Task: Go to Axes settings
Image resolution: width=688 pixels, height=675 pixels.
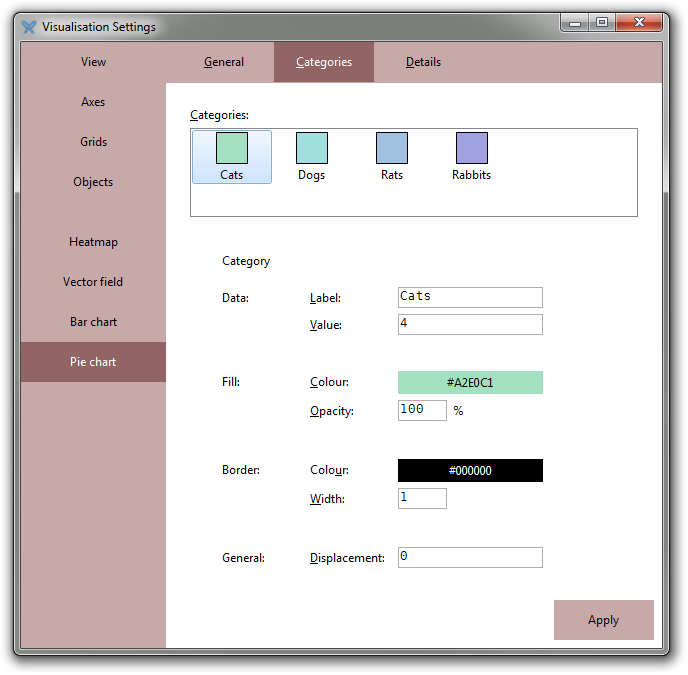Action: coord(94,102)
